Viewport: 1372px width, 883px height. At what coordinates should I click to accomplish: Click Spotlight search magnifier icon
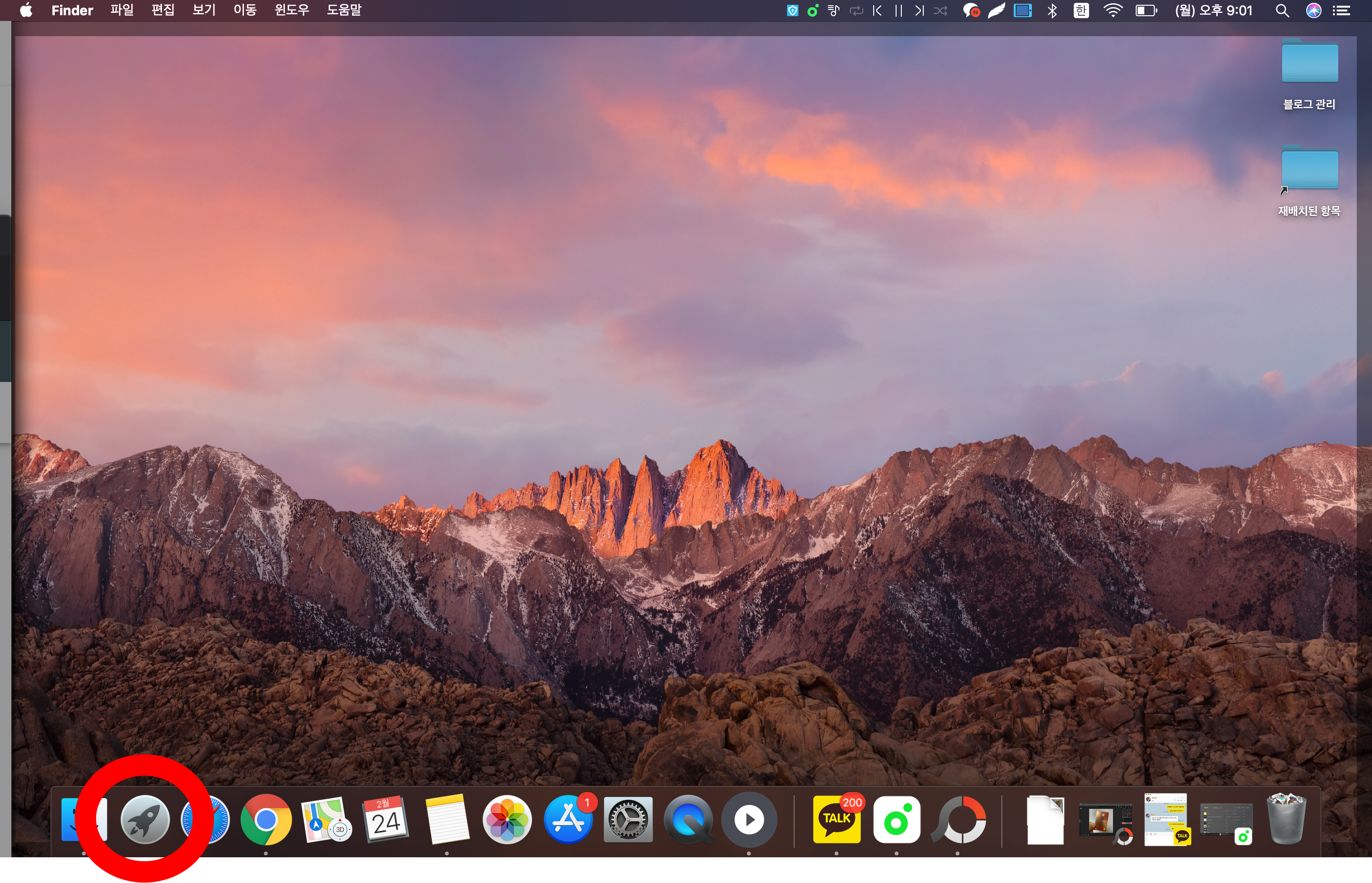(x=1282, y=10)
